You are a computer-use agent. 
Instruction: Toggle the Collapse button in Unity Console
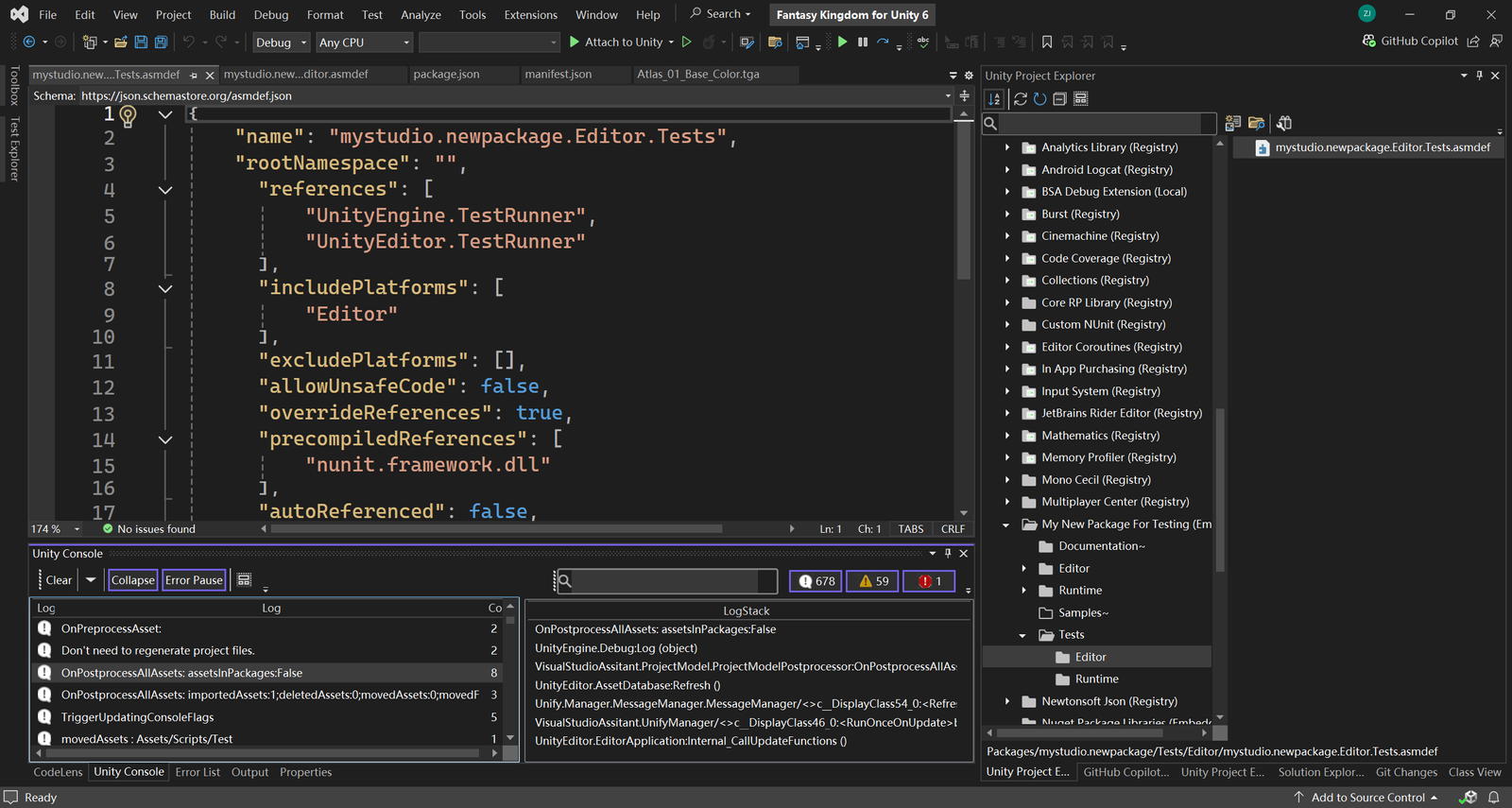[132, 580]
